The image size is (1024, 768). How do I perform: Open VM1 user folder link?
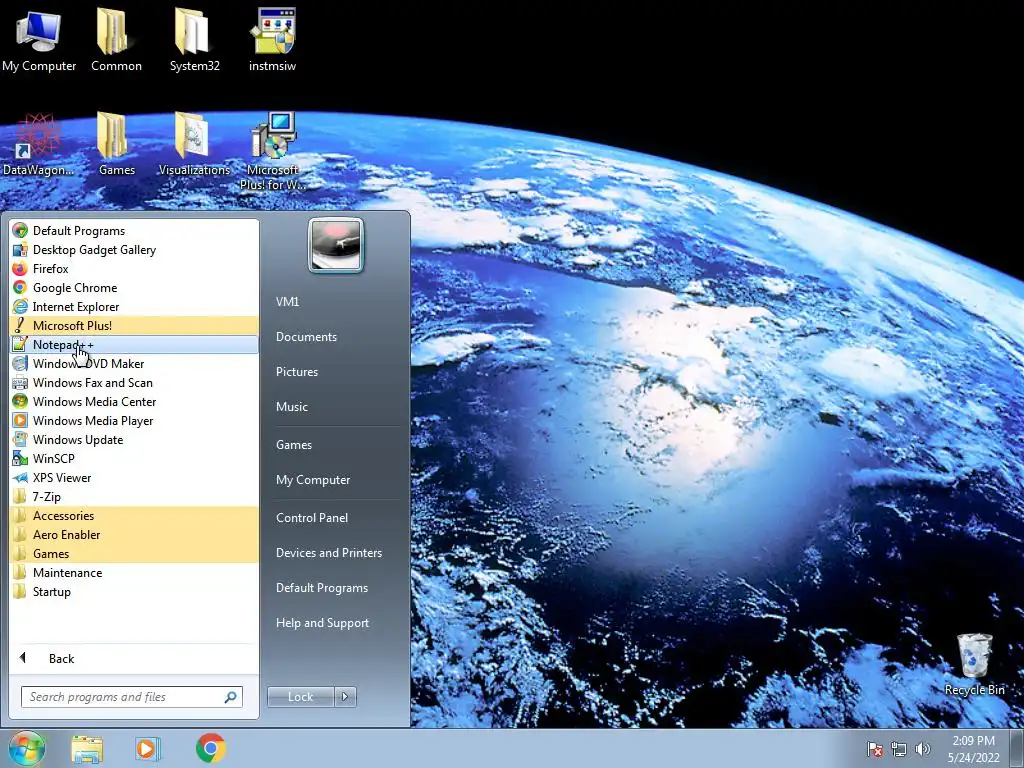click(x=336, y=302)
